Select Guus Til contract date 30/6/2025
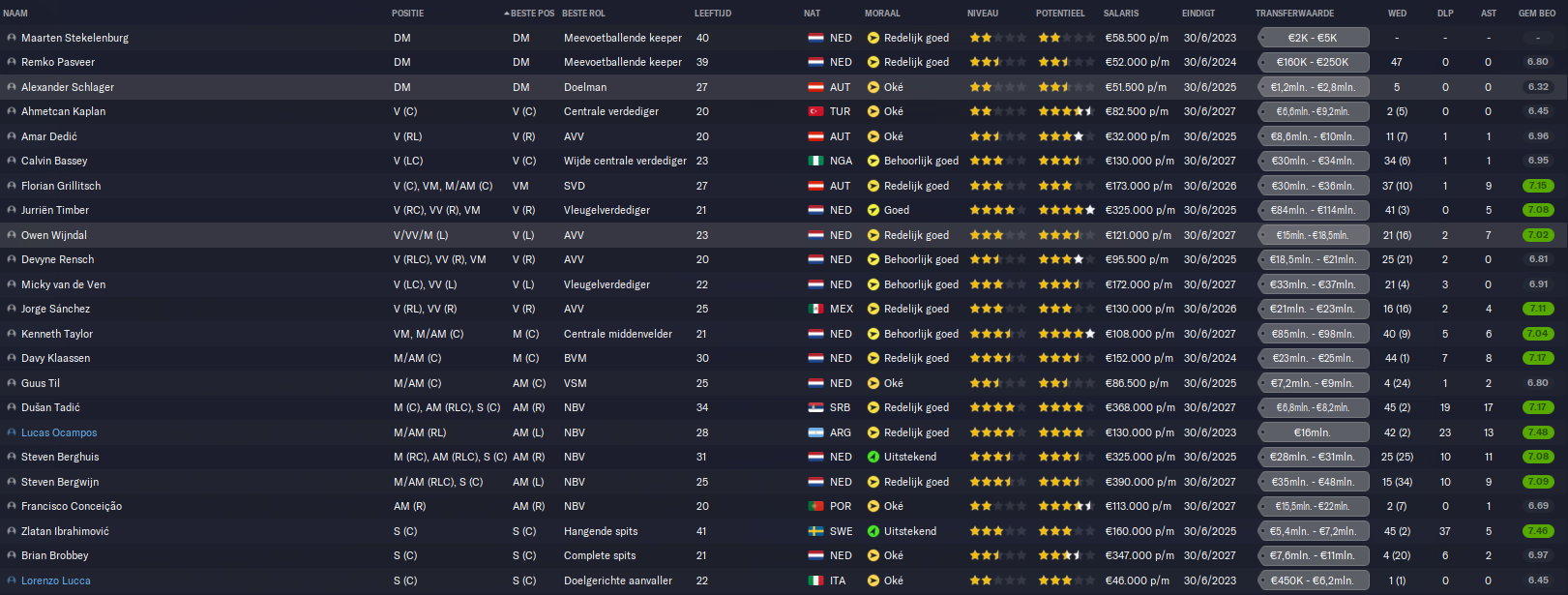This screenshot has width=1568, height=595. 1210,383
